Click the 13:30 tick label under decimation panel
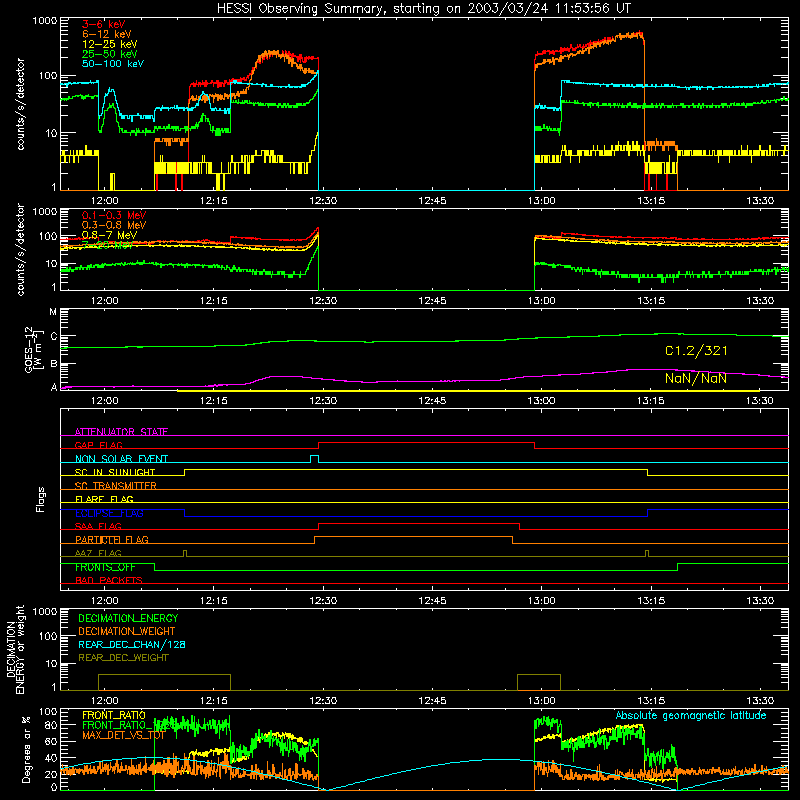800x800 pixels. coord(760,701)
